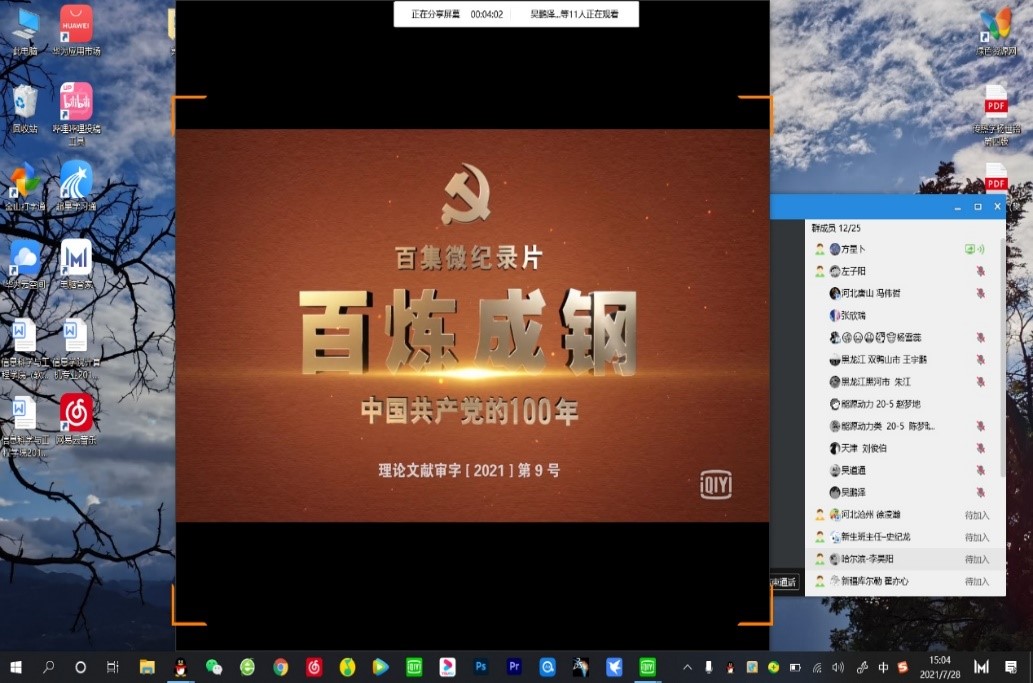The image size is (1033, 683).
Task: Switch the Chinese input method indicator
Action: [x=883, y=667]
